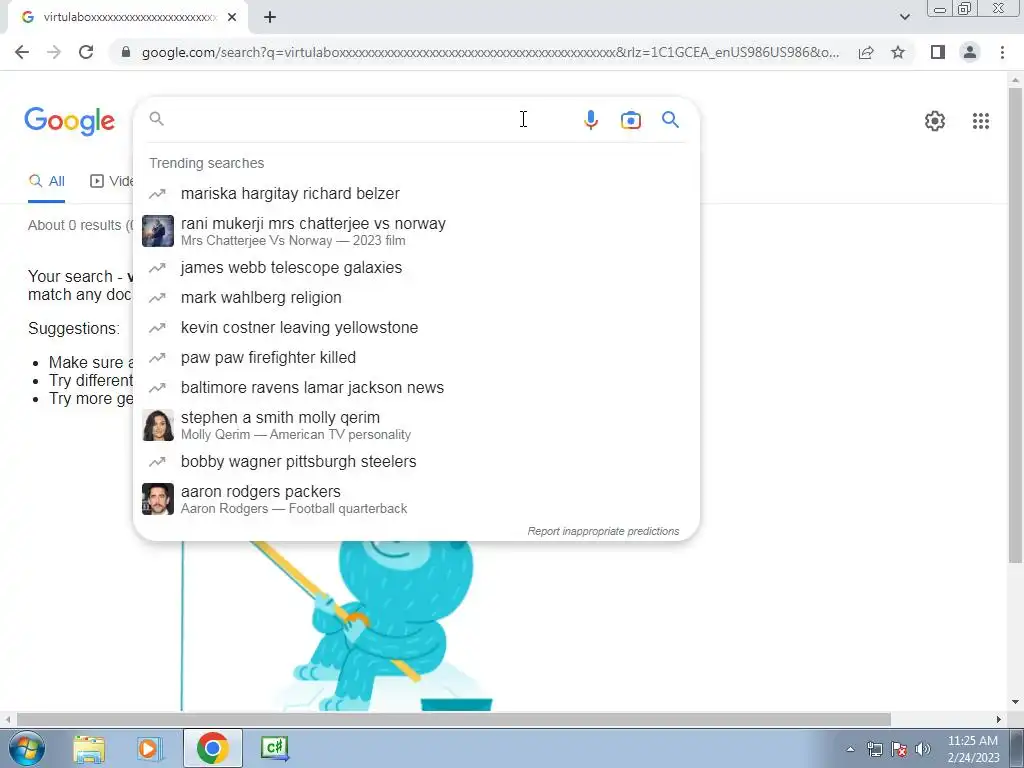Open the Windows Start menu

(25, 748)
